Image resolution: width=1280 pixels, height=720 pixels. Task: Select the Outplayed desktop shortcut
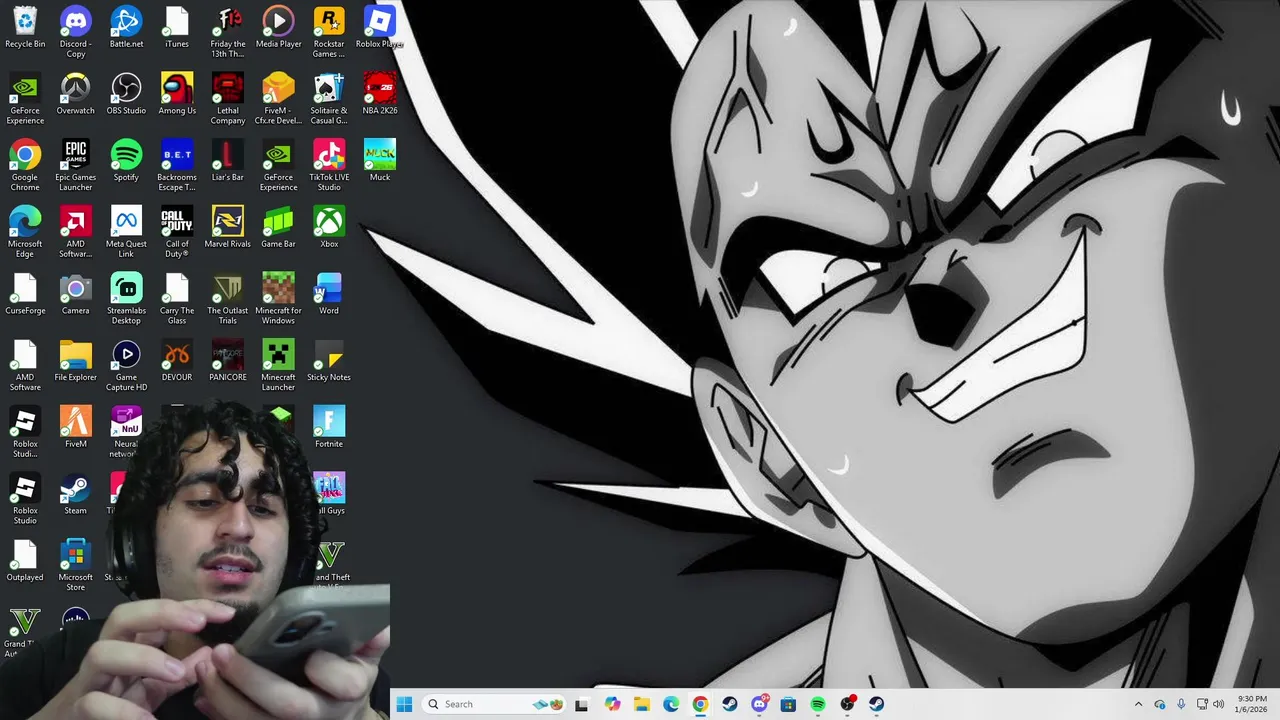(25, 560)
